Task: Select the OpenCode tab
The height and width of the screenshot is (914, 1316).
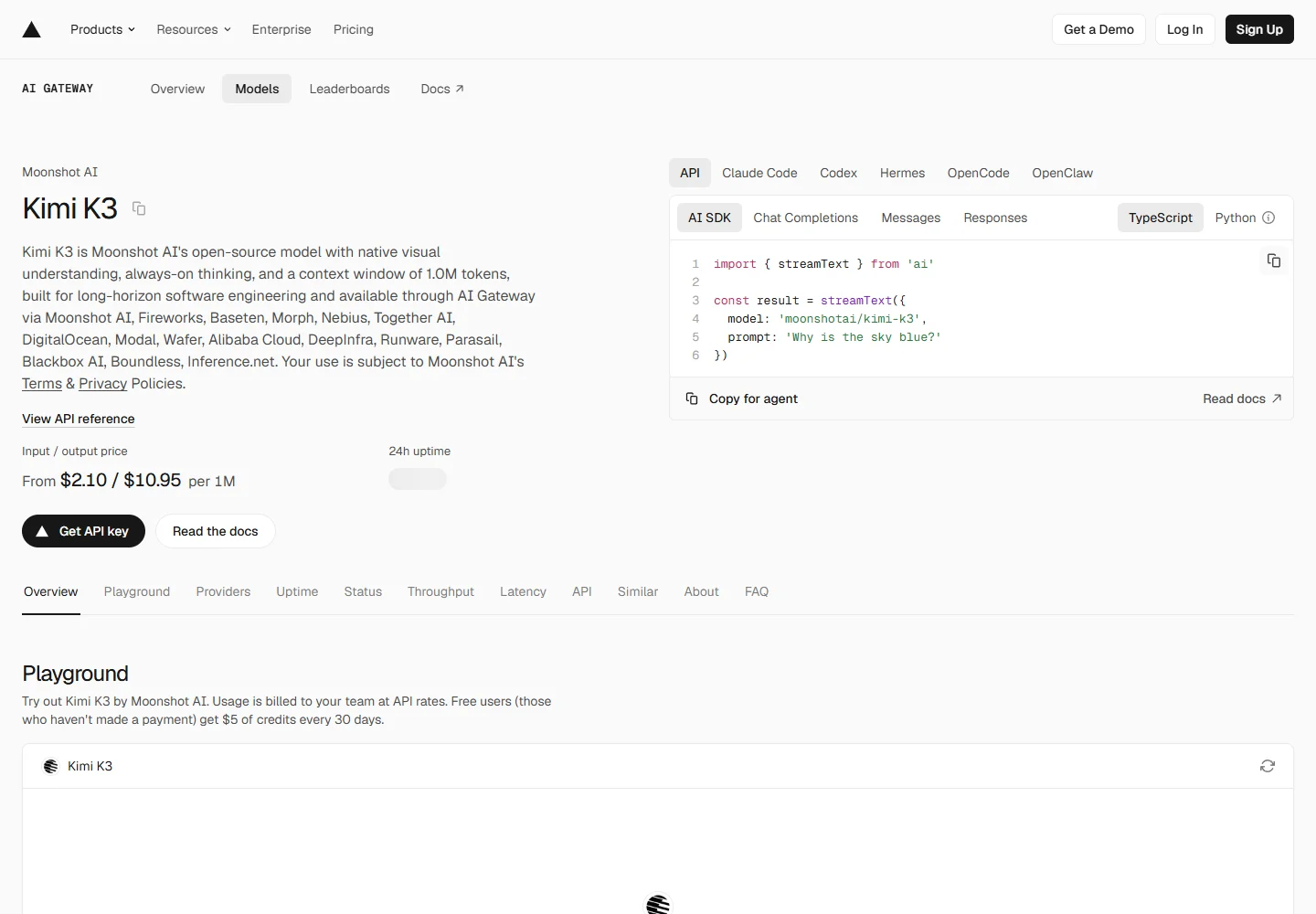Action: 978,173
